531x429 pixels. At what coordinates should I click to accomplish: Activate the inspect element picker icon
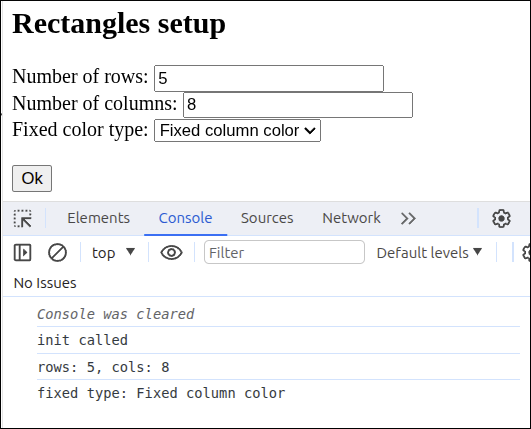click(x=22, y=218)
